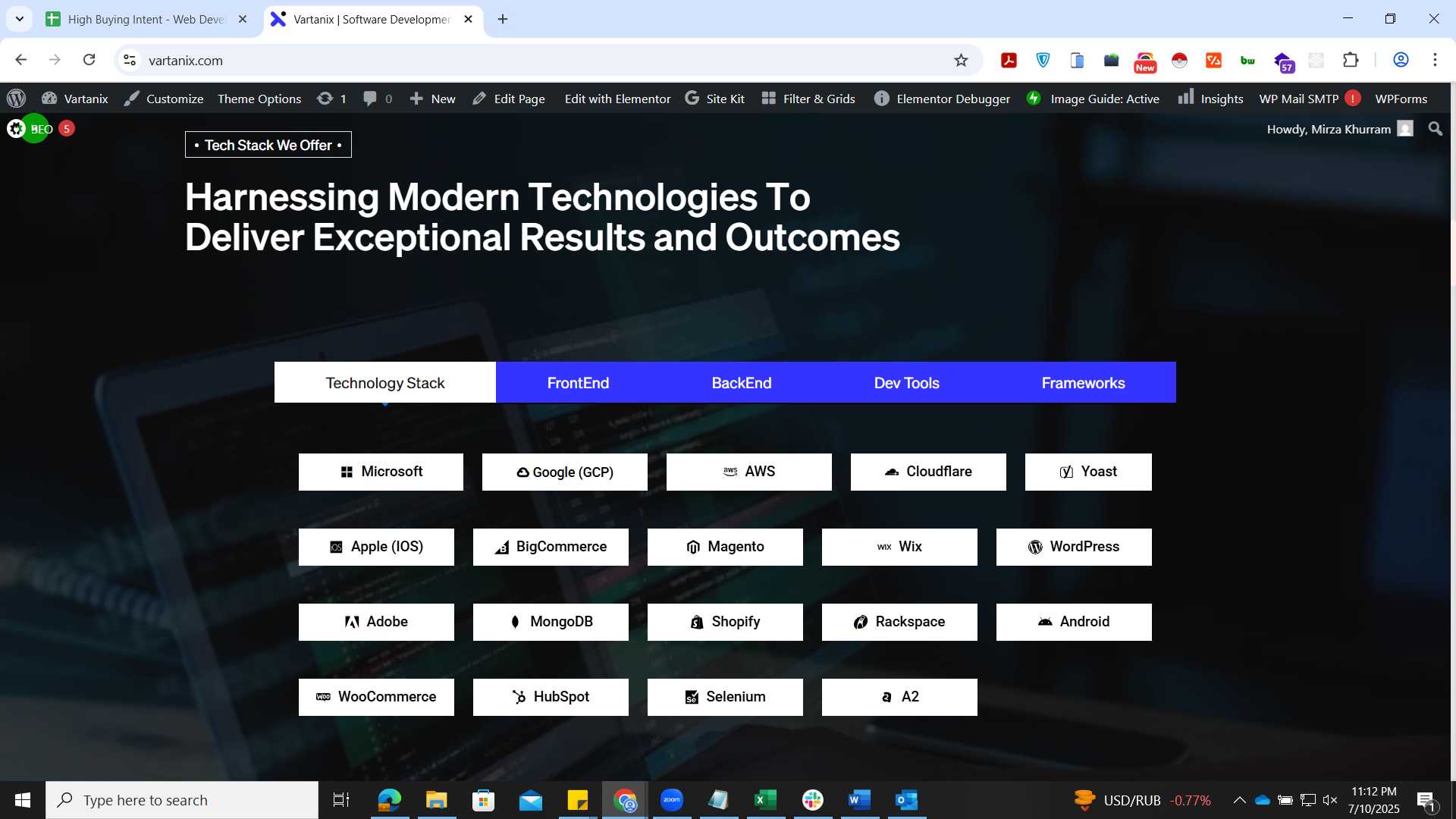Bookmark this page with the star icon
Viewport: 1456px width, 819px height.
click(x=961, y=60)
